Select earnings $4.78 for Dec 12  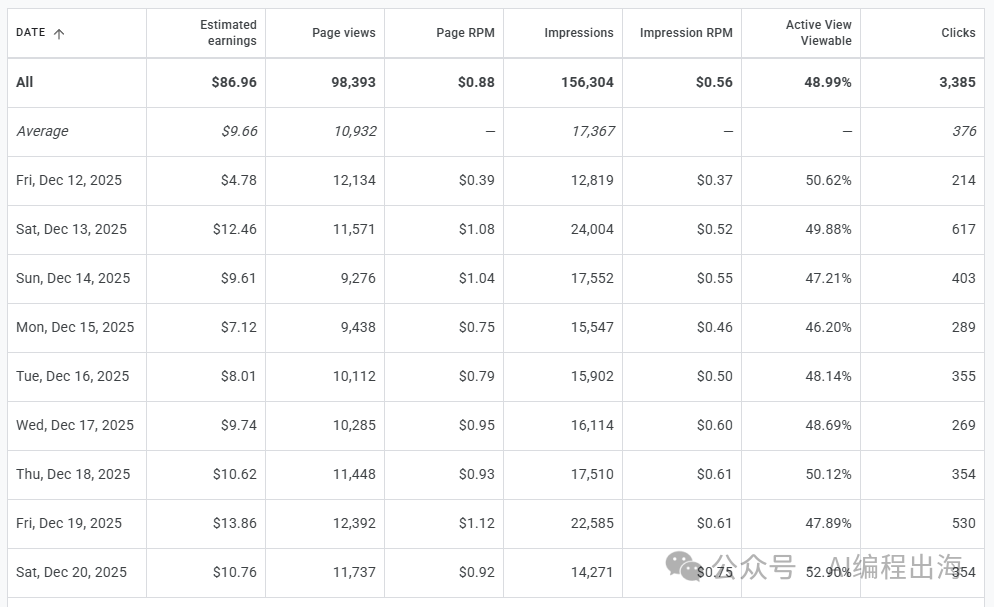click(x=238, y=181)
